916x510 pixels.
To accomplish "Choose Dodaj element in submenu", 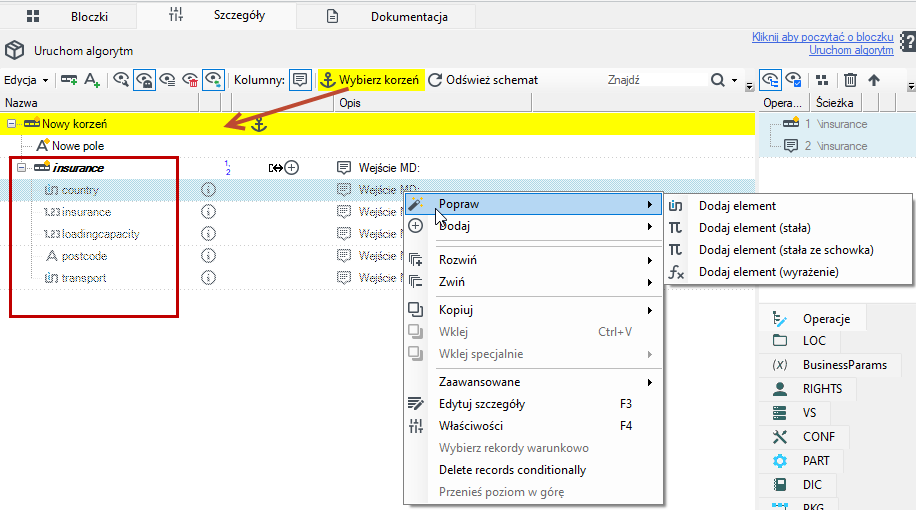I will pyautogui.click(x=789, y=206).
